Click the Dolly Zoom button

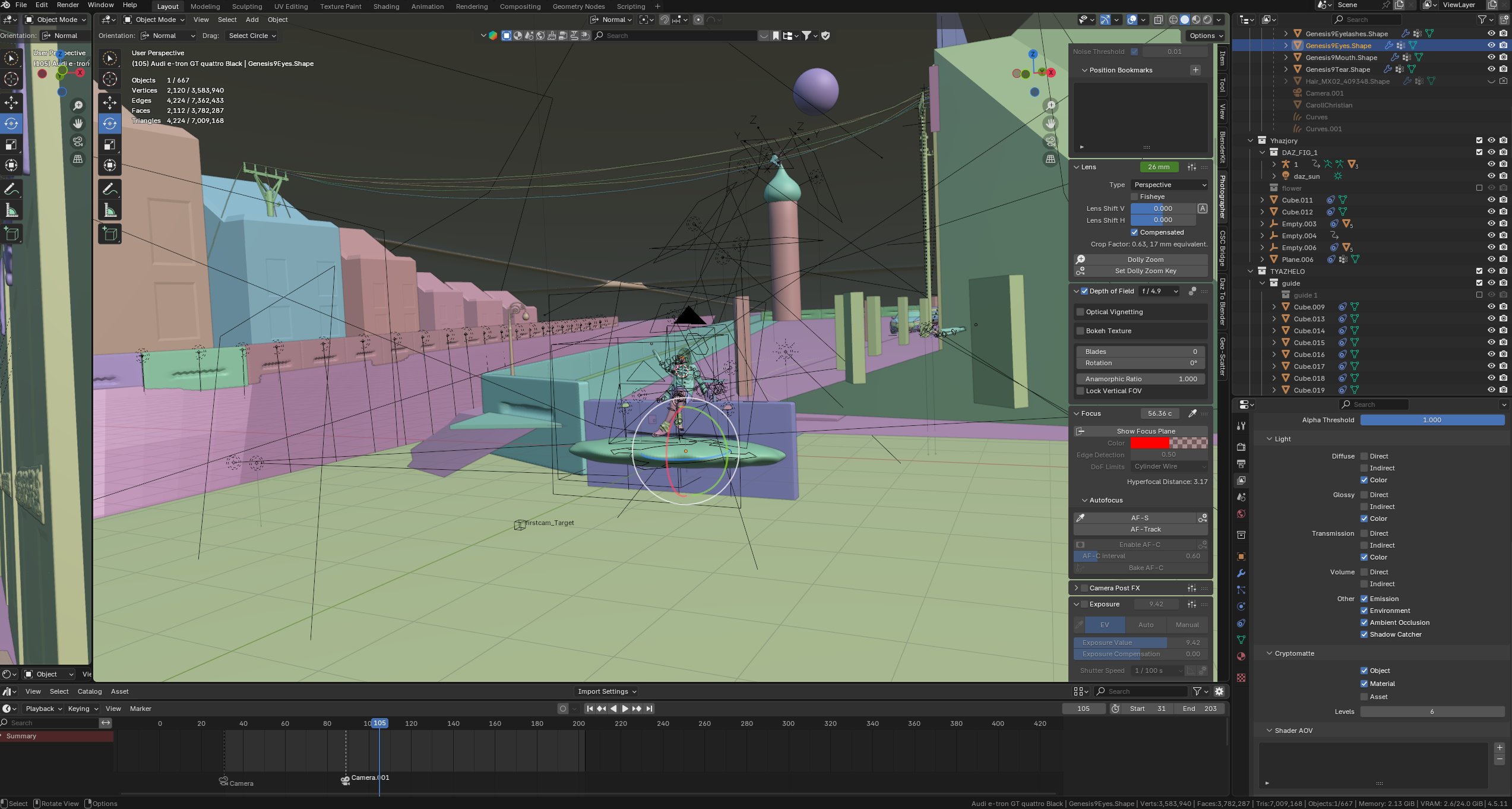1141,260
